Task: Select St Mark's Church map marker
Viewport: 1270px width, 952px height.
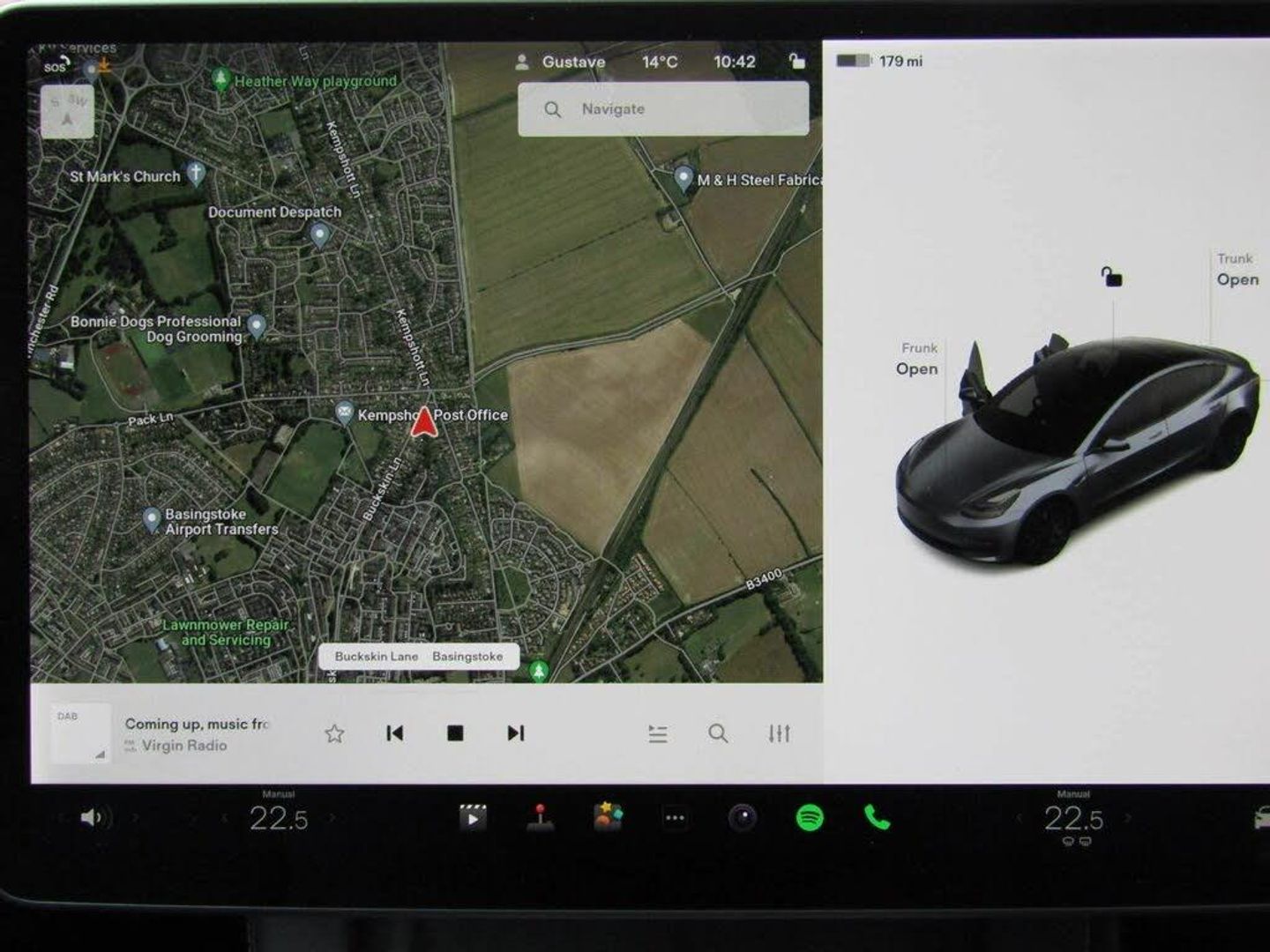Action: pos(197,172)
